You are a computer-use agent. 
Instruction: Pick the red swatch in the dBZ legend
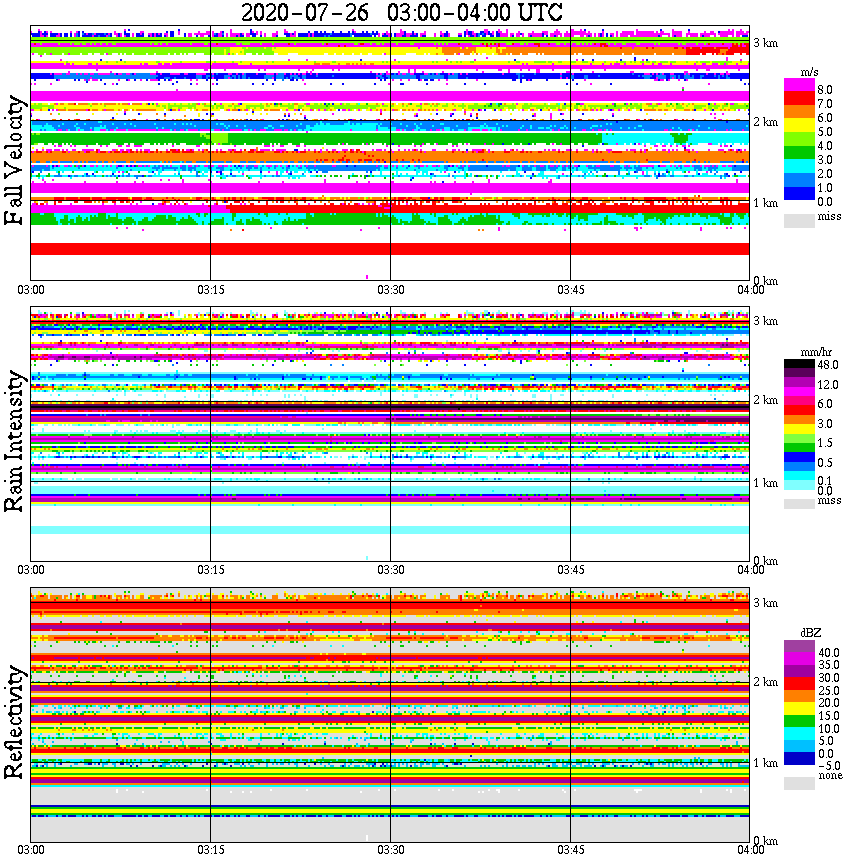799,684
